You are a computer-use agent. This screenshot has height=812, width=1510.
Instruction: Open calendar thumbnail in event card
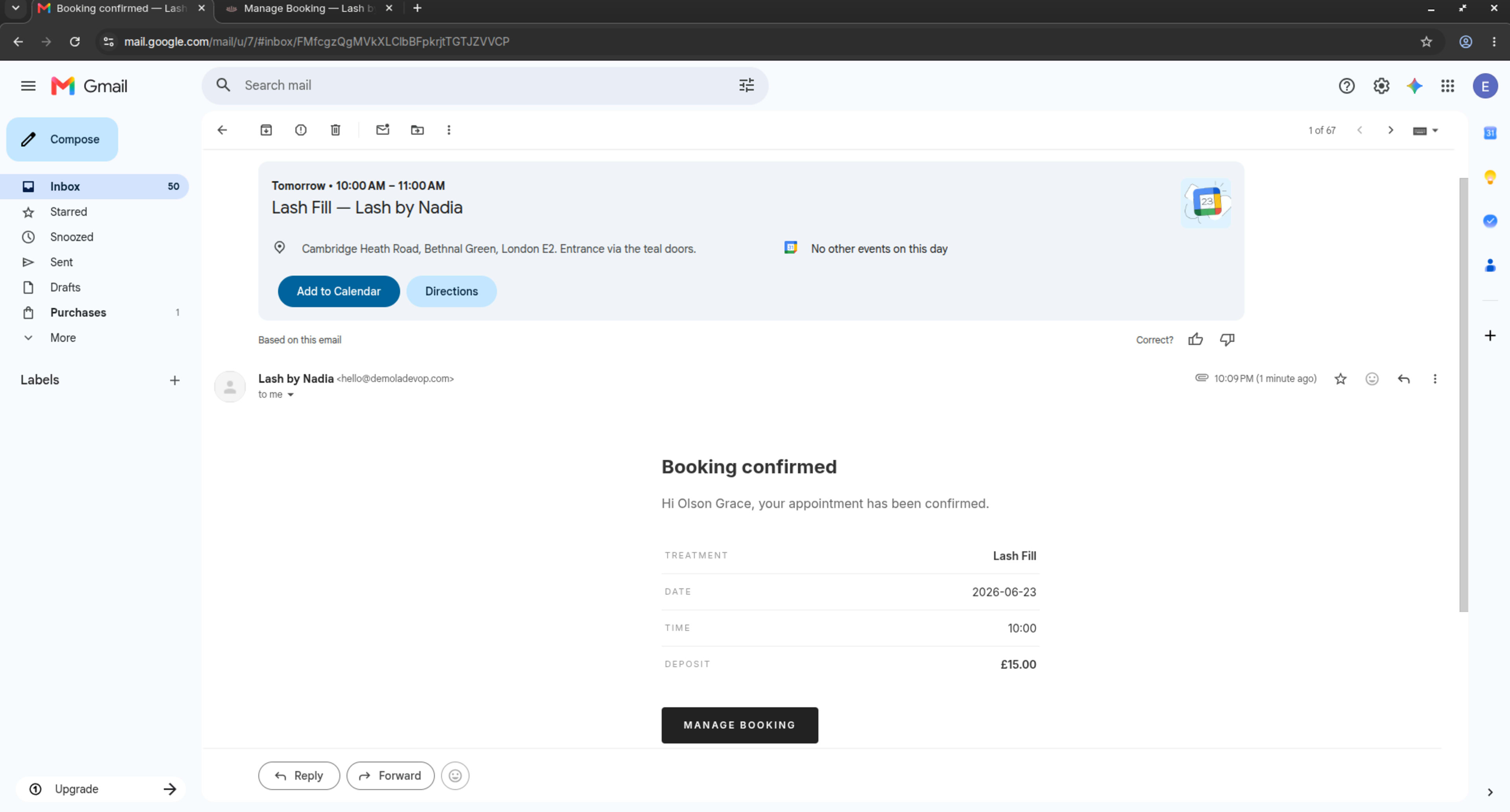[x=1206, y=203]
